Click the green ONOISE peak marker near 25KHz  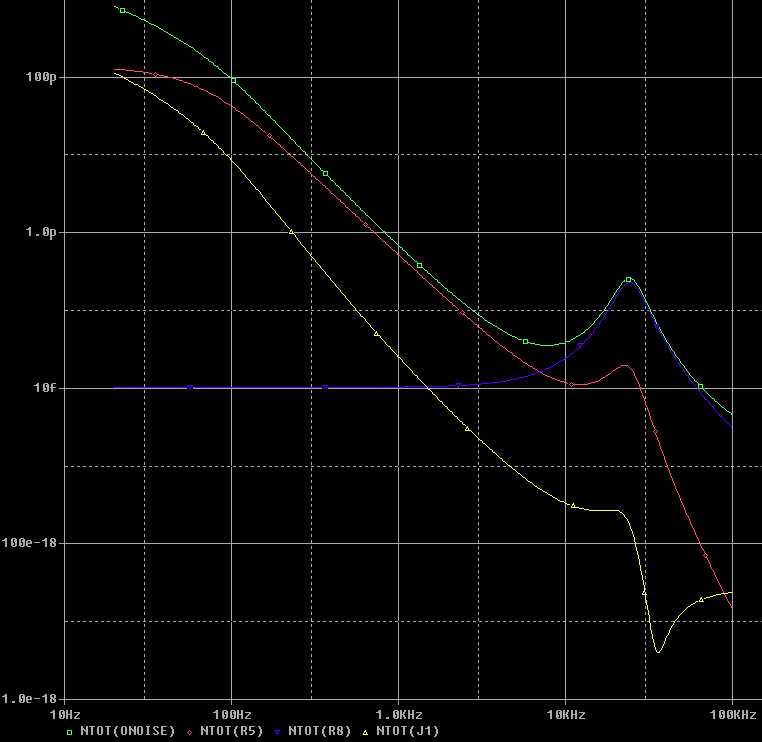(x=628, y=279)
